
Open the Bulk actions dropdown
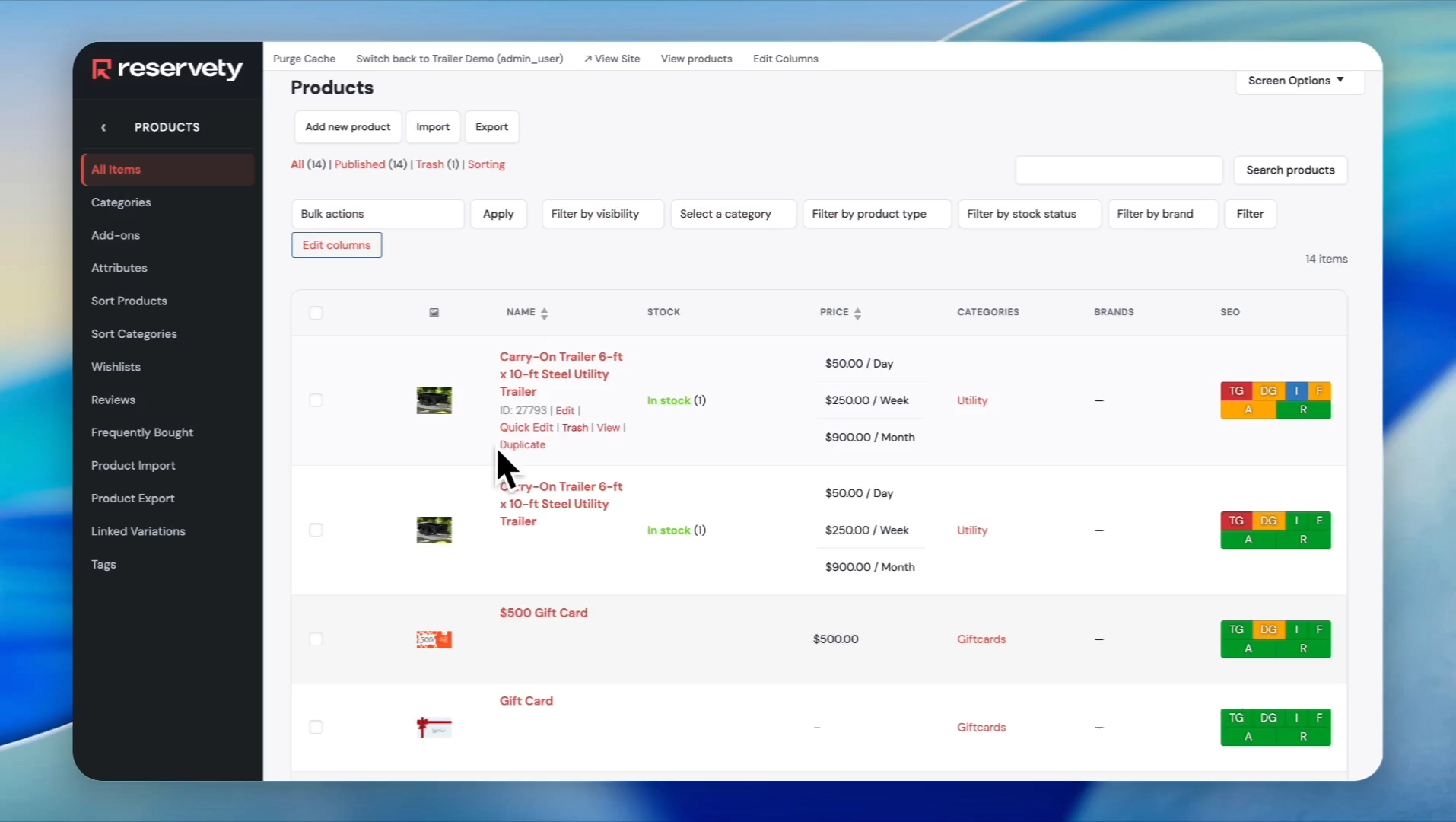point(377,214)
